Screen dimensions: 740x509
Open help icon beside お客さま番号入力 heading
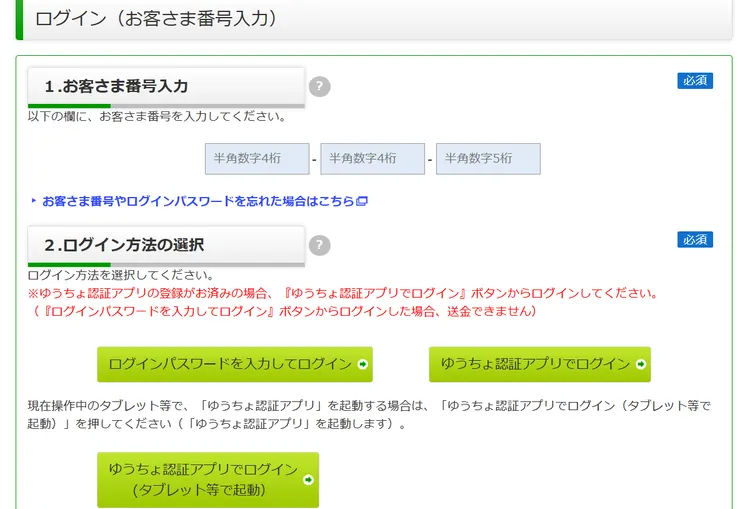point(320,86)
